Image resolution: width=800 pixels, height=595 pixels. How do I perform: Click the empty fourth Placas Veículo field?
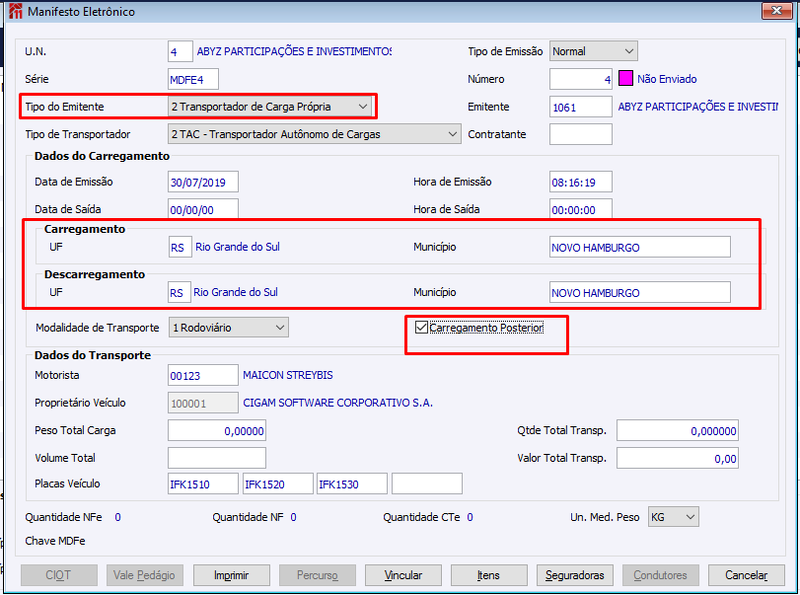(x=427, y=484)
